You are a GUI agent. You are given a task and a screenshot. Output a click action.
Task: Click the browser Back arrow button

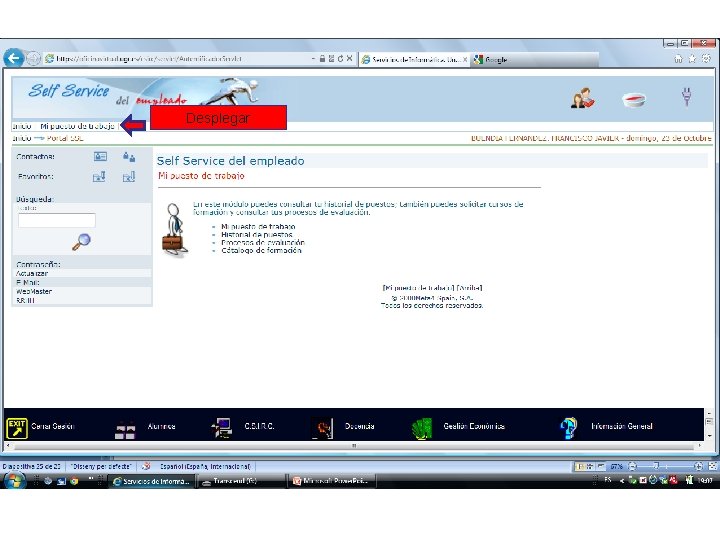13,58
